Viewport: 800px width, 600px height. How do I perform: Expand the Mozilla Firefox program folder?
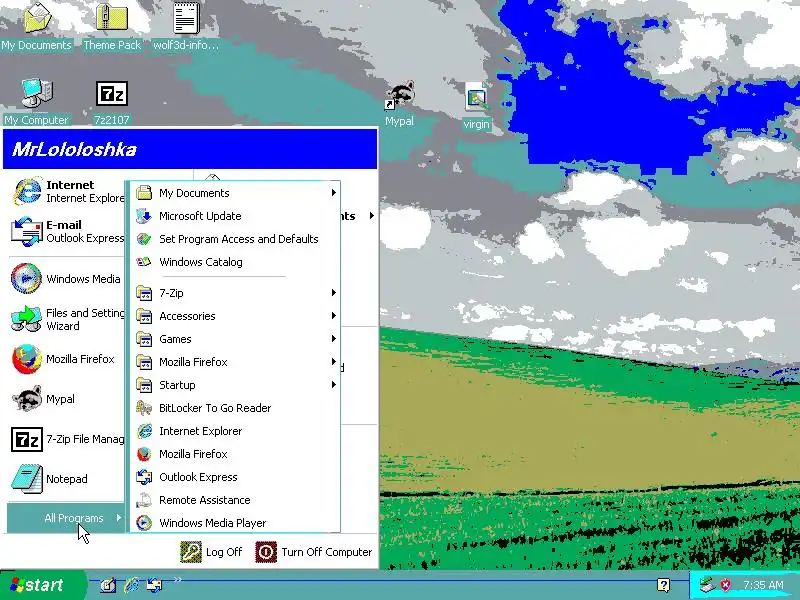(235, 362)
